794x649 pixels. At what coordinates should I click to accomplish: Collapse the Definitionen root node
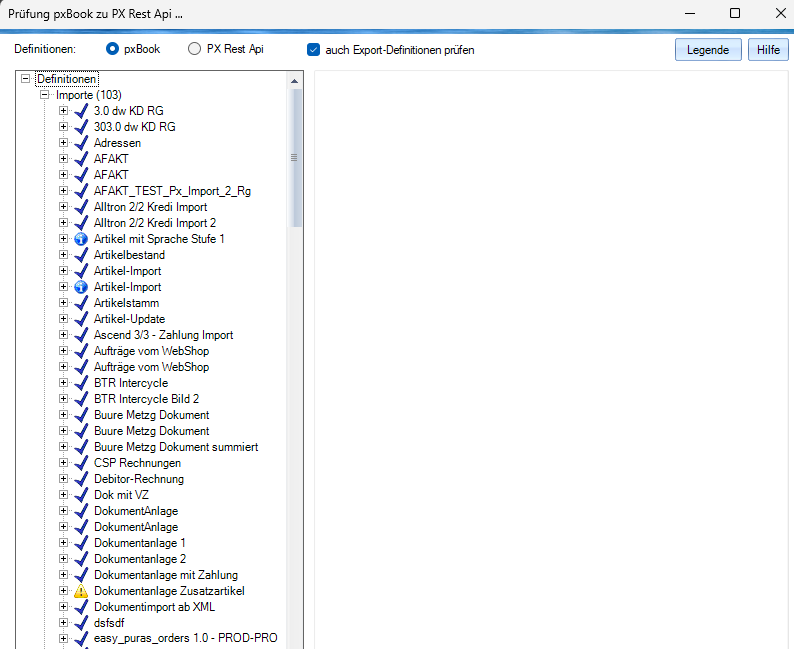click(26, 79)
